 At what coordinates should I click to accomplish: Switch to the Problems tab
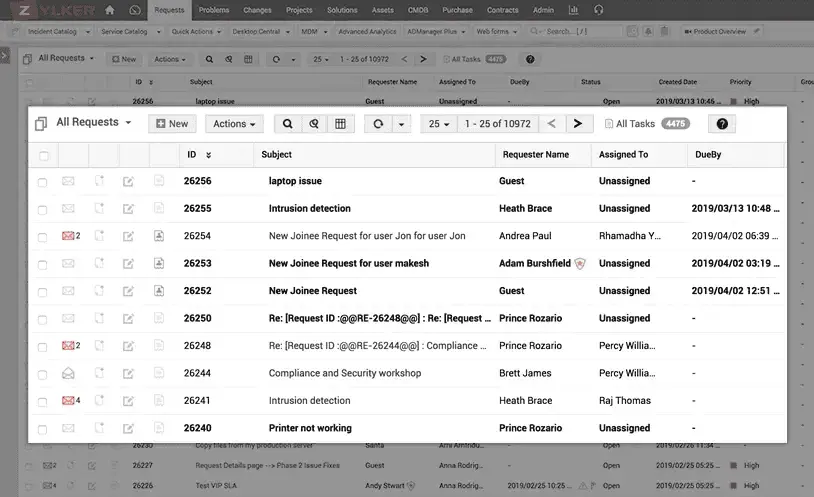[213, 10]
